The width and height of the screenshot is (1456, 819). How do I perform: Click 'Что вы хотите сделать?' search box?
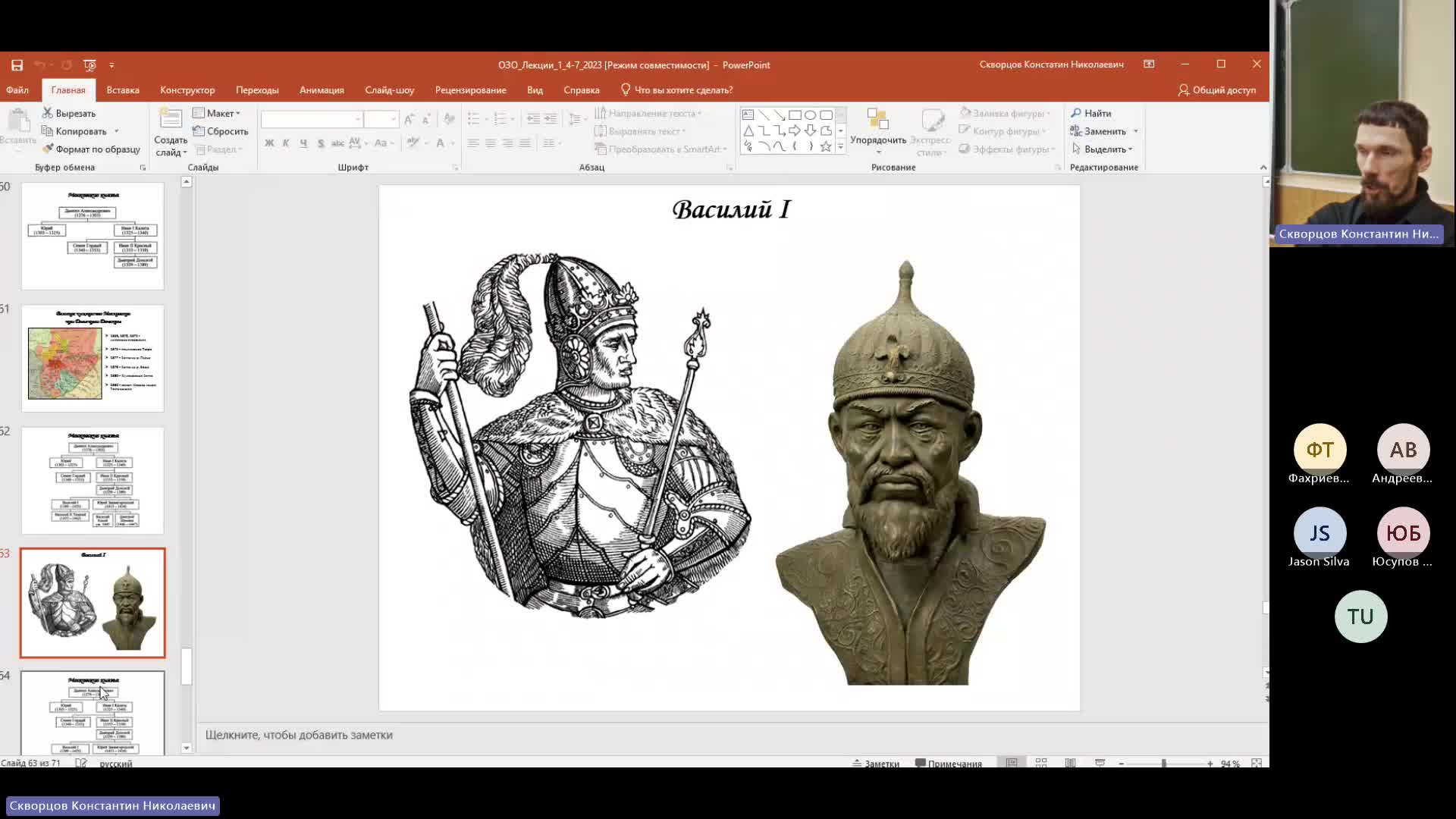(x=676, y=89)
